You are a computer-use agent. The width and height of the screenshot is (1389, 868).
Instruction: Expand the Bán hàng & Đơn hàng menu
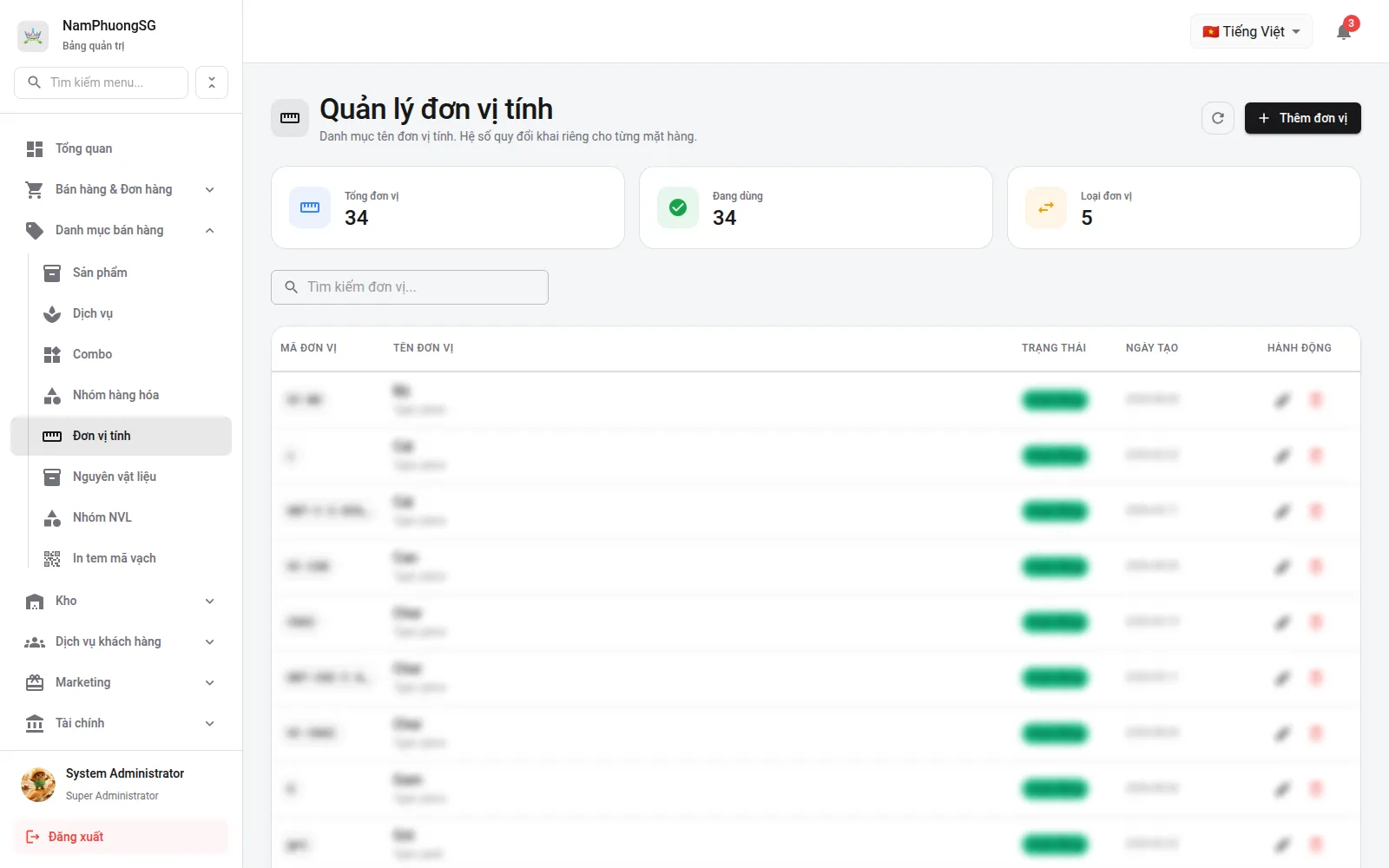pyautogui.click(x=121, y=189)
